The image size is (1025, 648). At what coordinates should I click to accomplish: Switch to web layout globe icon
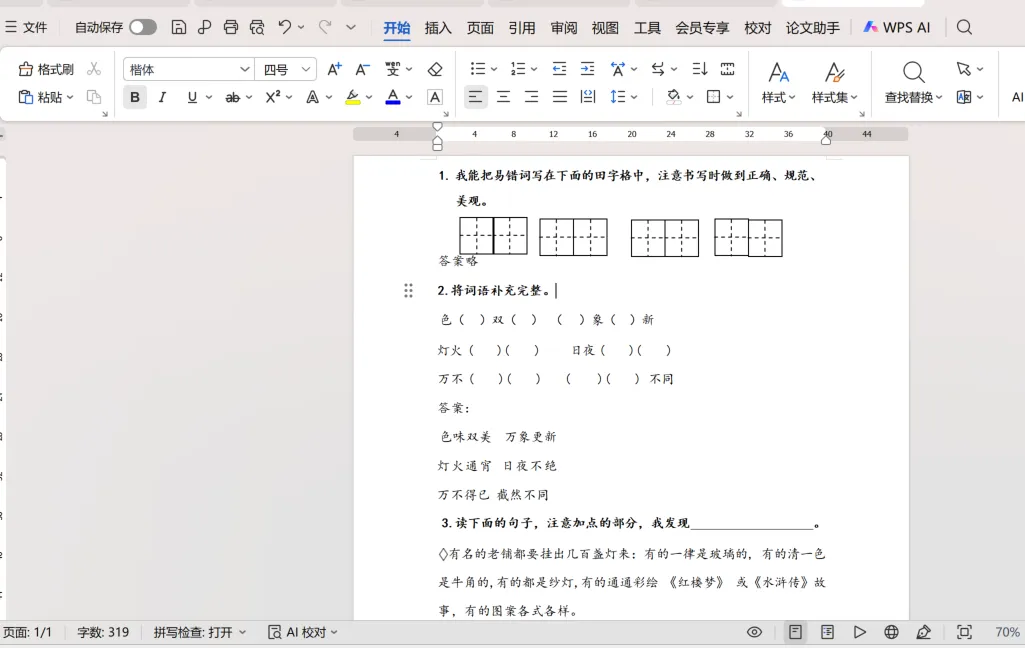[891, 632]
